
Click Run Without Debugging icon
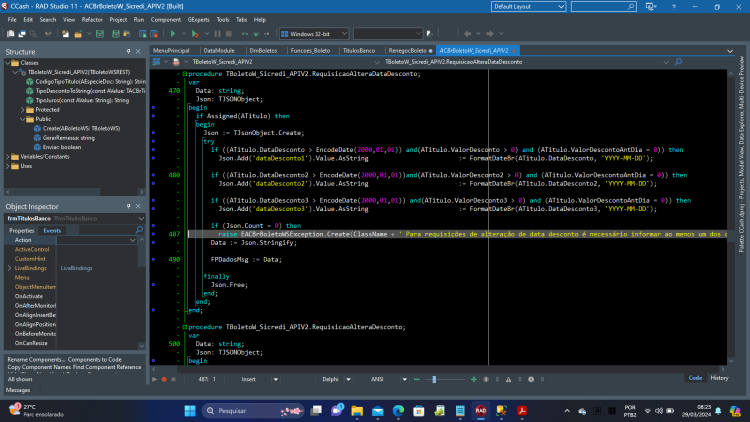point(195,33)
